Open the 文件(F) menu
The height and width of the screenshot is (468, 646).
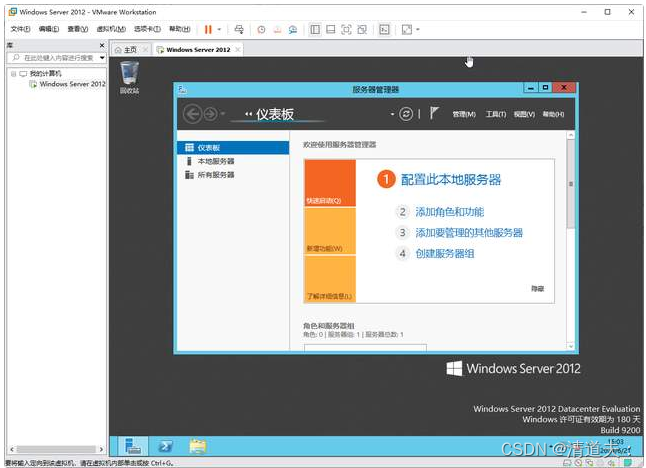coord(20,29)
